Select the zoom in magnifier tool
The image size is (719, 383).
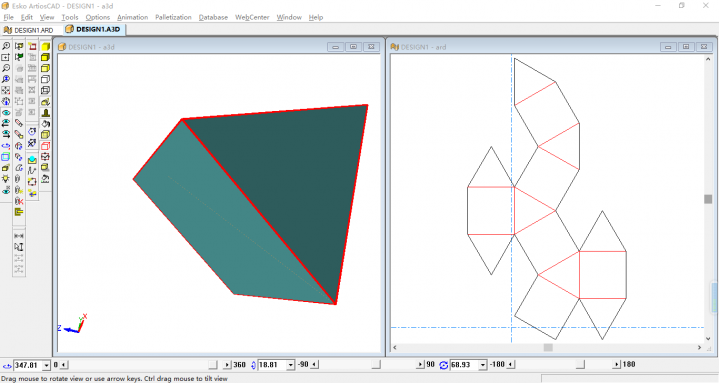pyautogui.click(x=6, y=46)
